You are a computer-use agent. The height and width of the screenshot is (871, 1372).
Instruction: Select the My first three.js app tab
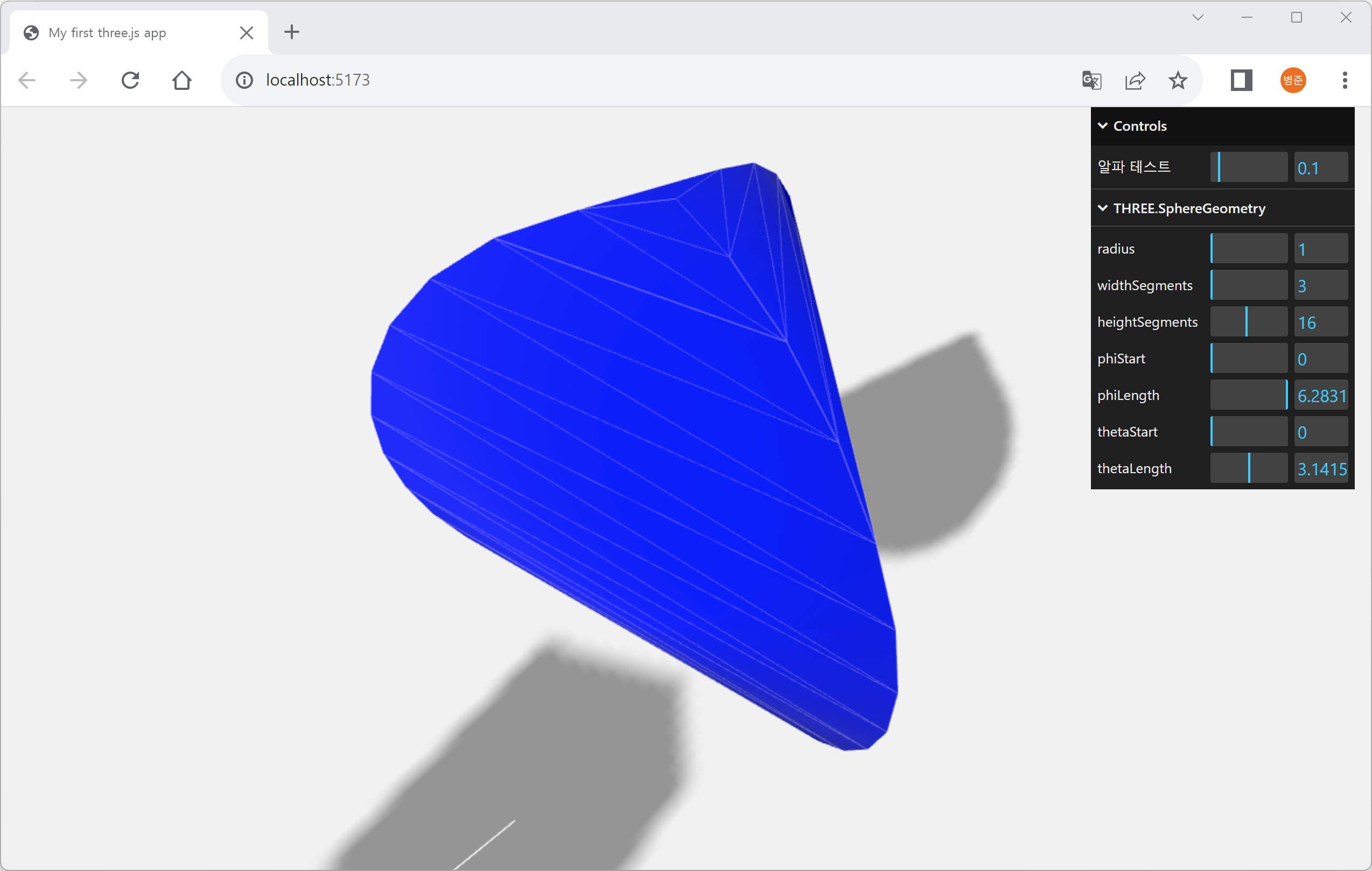(x=108, y=33)
